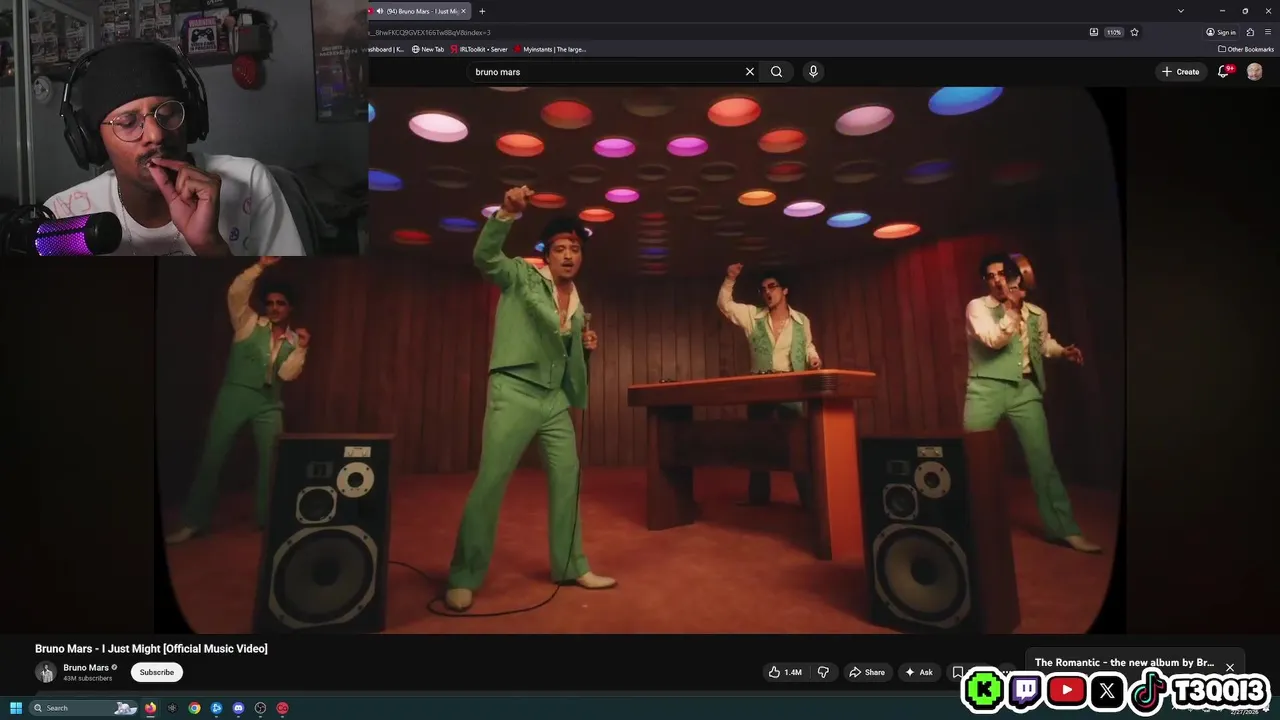Start voice search with the microphone icon
Screen dimensions: 1280x720
tap(813, 72)
